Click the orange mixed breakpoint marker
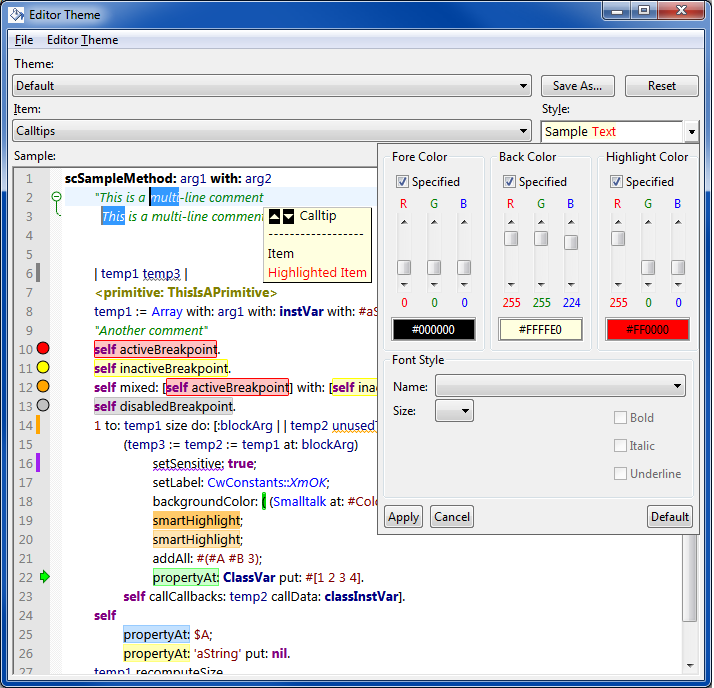The width and height of the screenshot is (714, 688). (43, 387)
